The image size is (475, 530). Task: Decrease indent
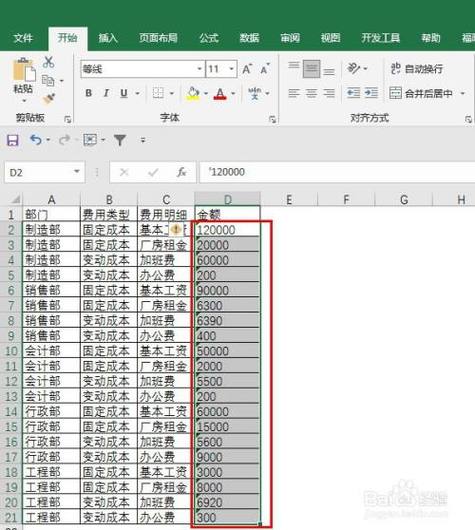[x=354, y=93]
